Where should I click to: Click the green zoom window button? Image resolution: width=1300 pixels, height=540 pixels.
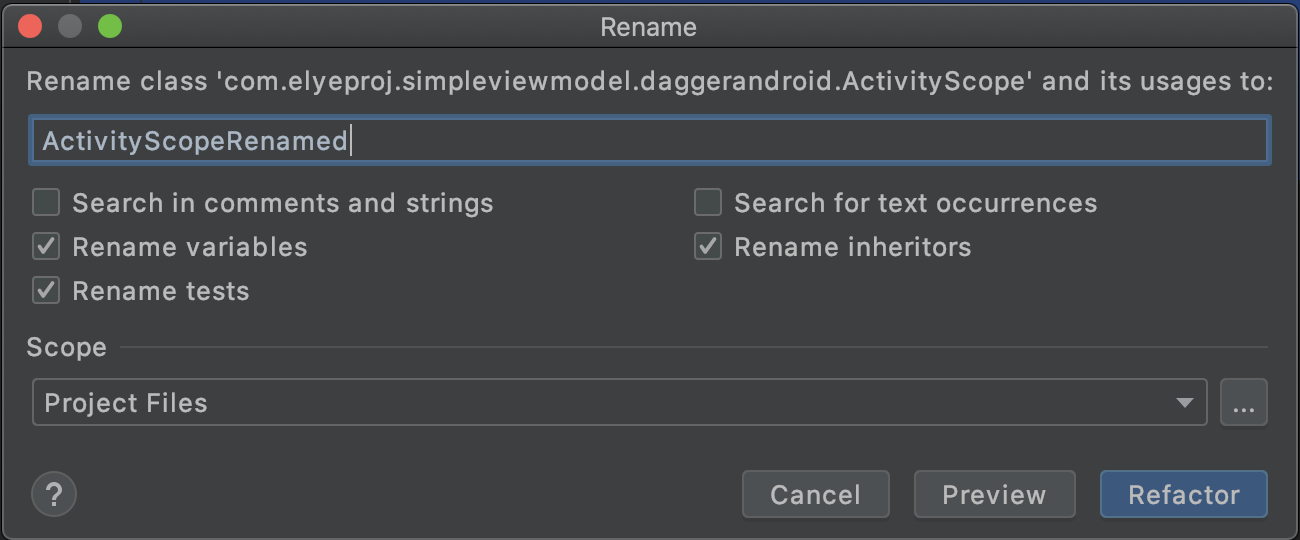point(110,26)
